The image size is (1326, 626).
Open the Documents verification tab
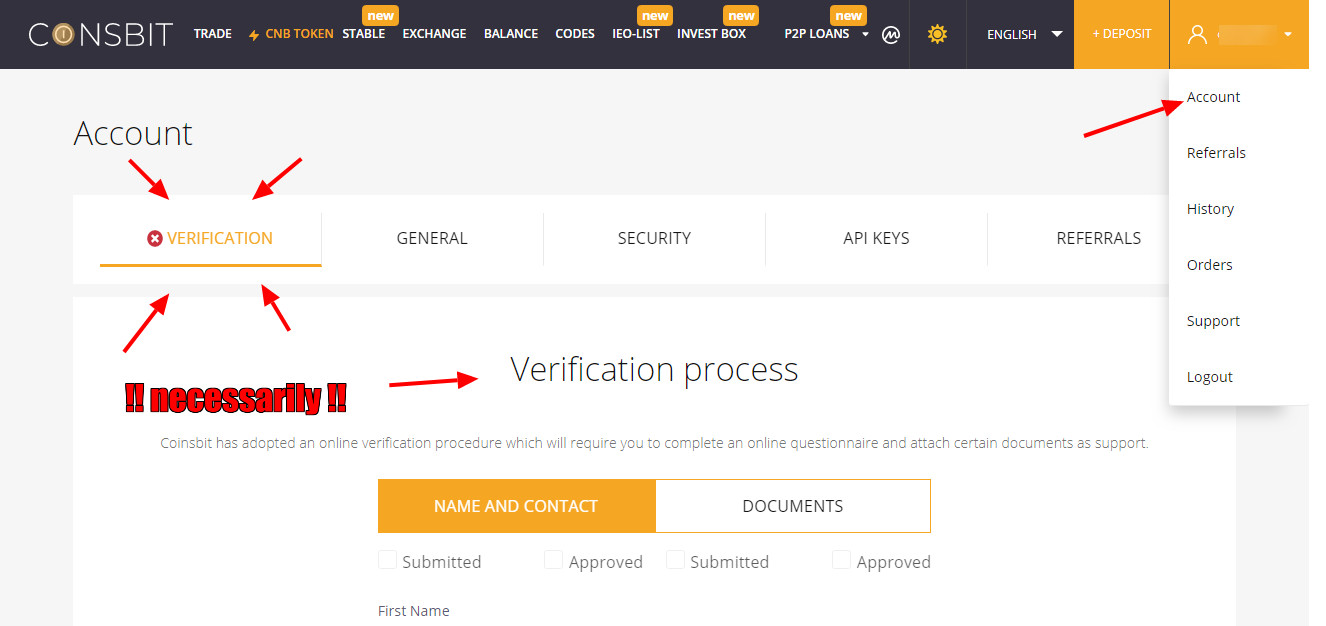point(792,506)
